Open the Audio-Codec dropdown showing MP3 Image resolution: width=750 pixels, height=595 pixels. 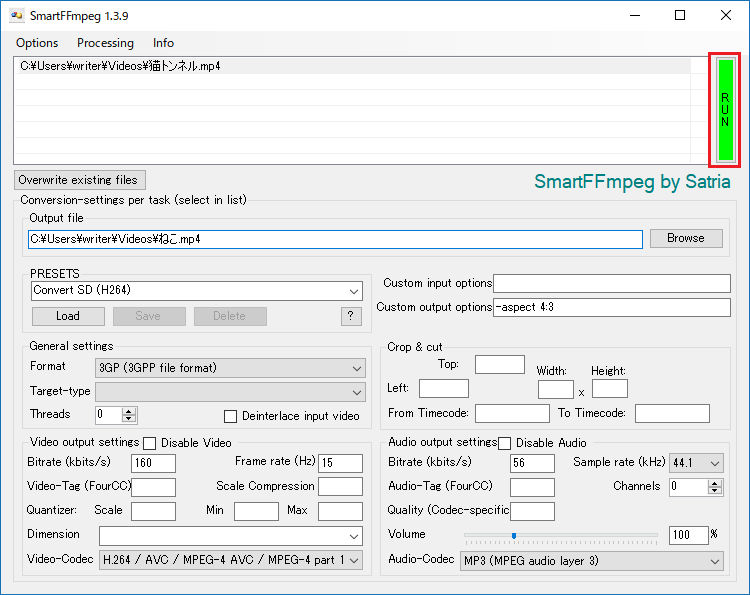tap(592, 561)
